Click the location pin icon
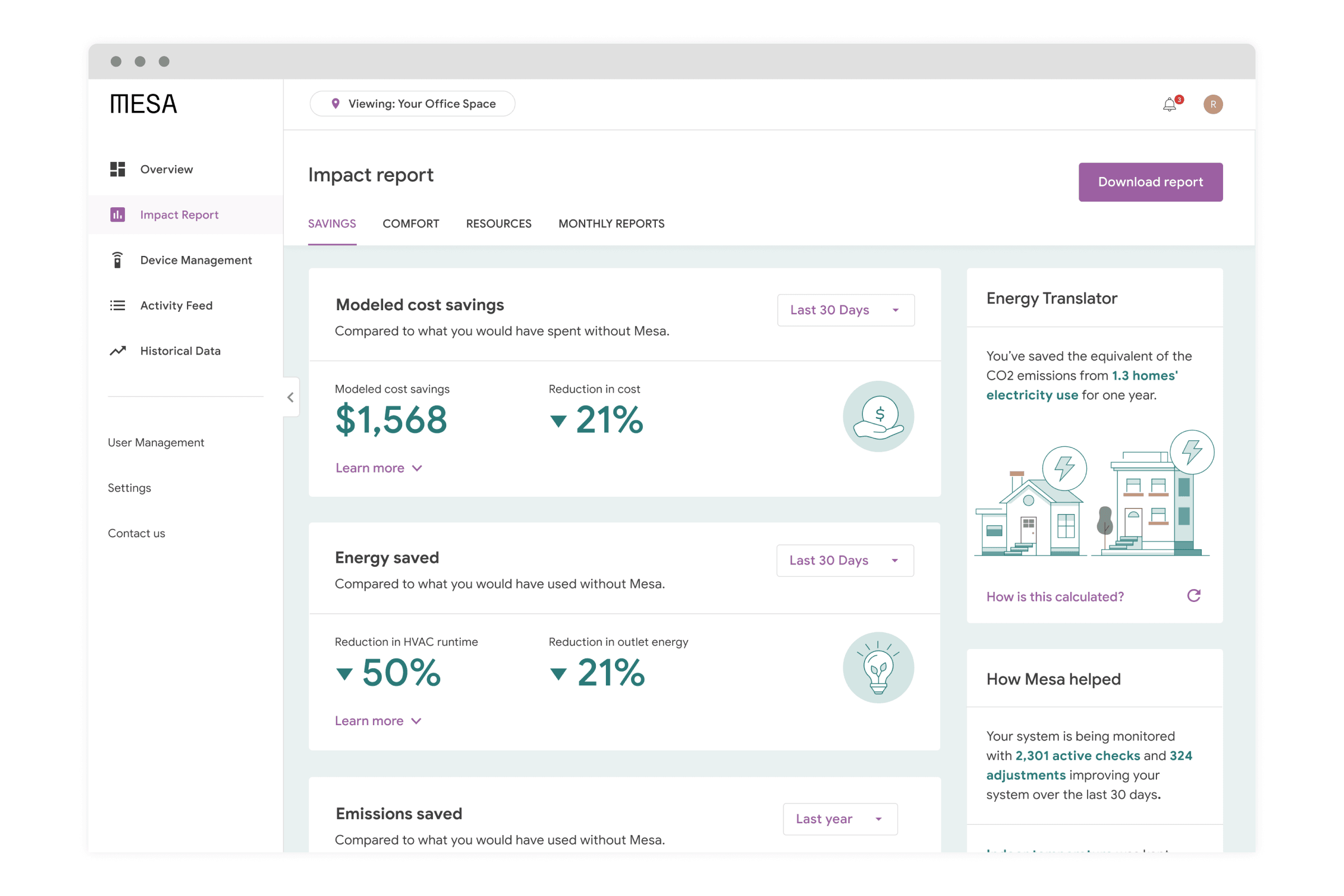Viewport: 1344px width, 896px height. click(336, 104)
